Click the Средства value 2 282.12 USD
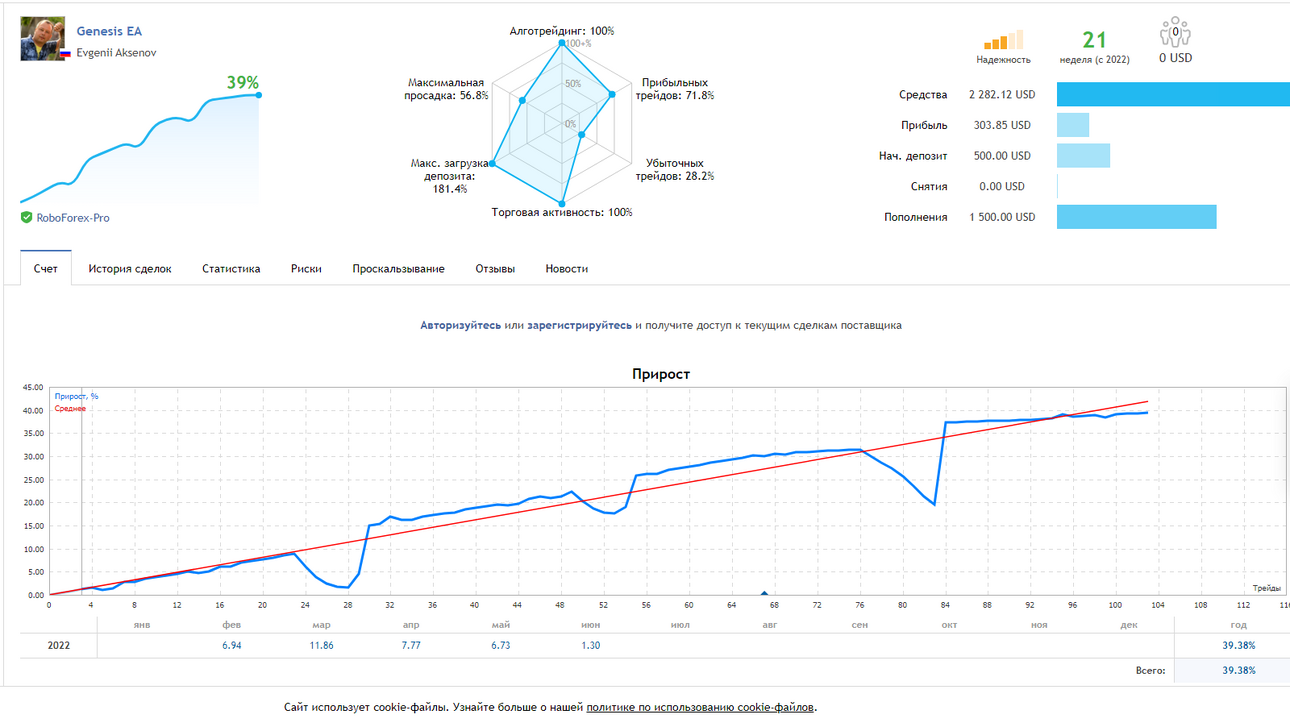 [x=1001, y=95]
